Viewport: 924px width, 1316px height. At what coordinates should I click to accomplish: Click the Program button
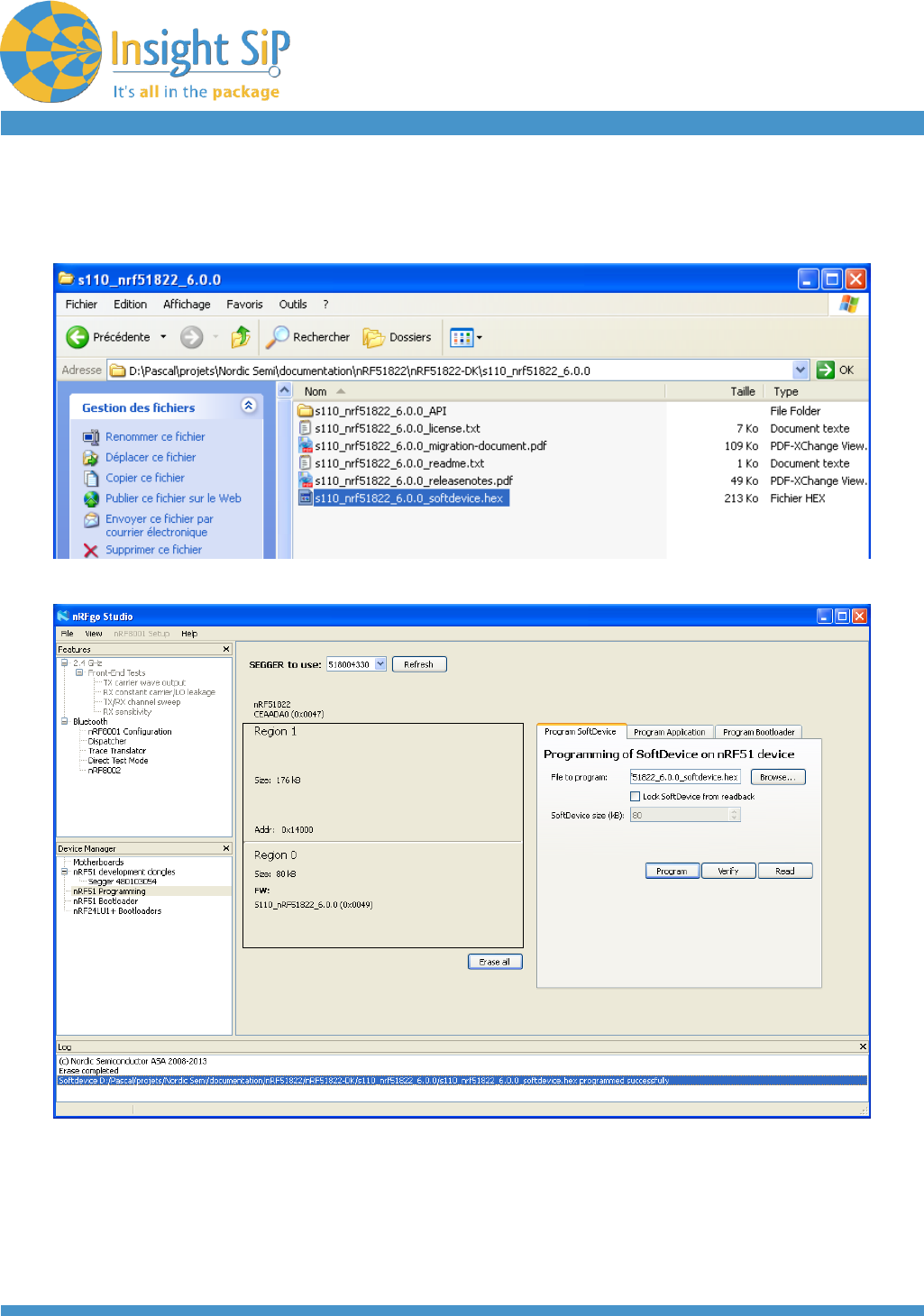[x=672, y=871]
